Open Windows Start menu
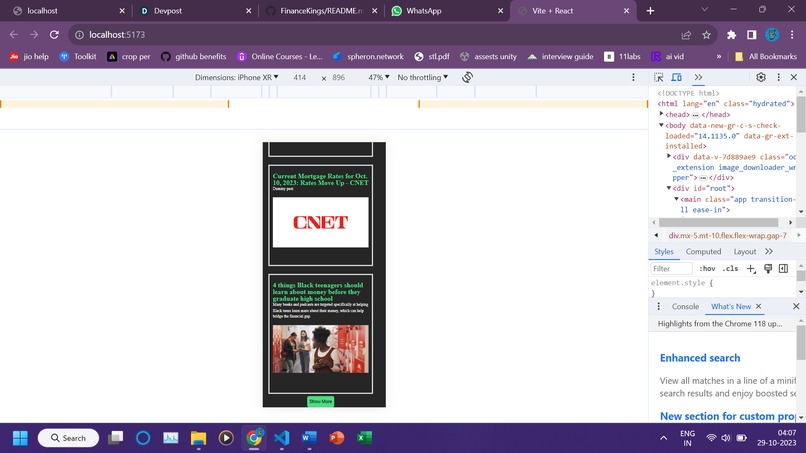The image size is (806, 453). point(20,438)
